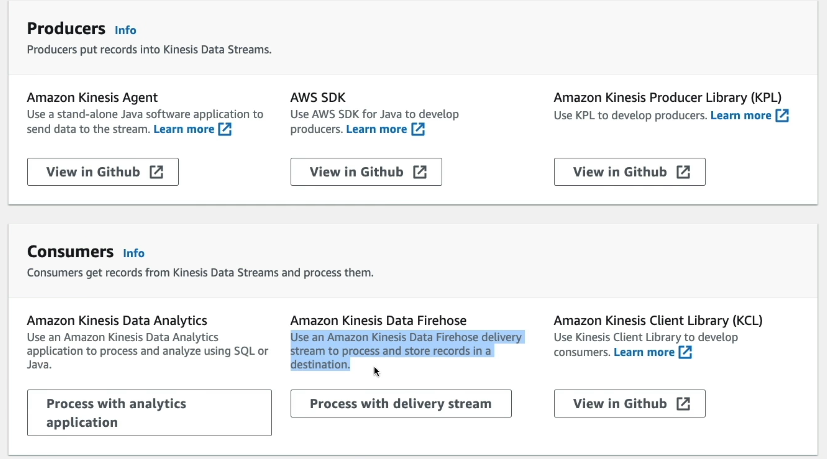
Task: View Amazon Kinesis Agent in Github
Action: point(103,172)
